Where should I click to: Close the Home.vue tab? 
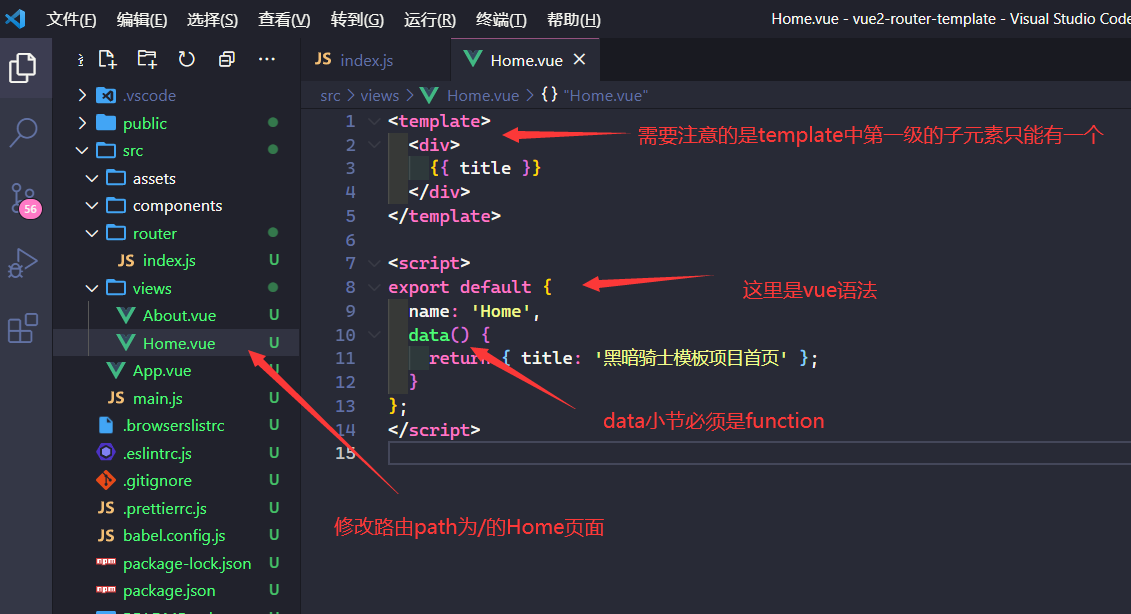(x=579, y=60)
